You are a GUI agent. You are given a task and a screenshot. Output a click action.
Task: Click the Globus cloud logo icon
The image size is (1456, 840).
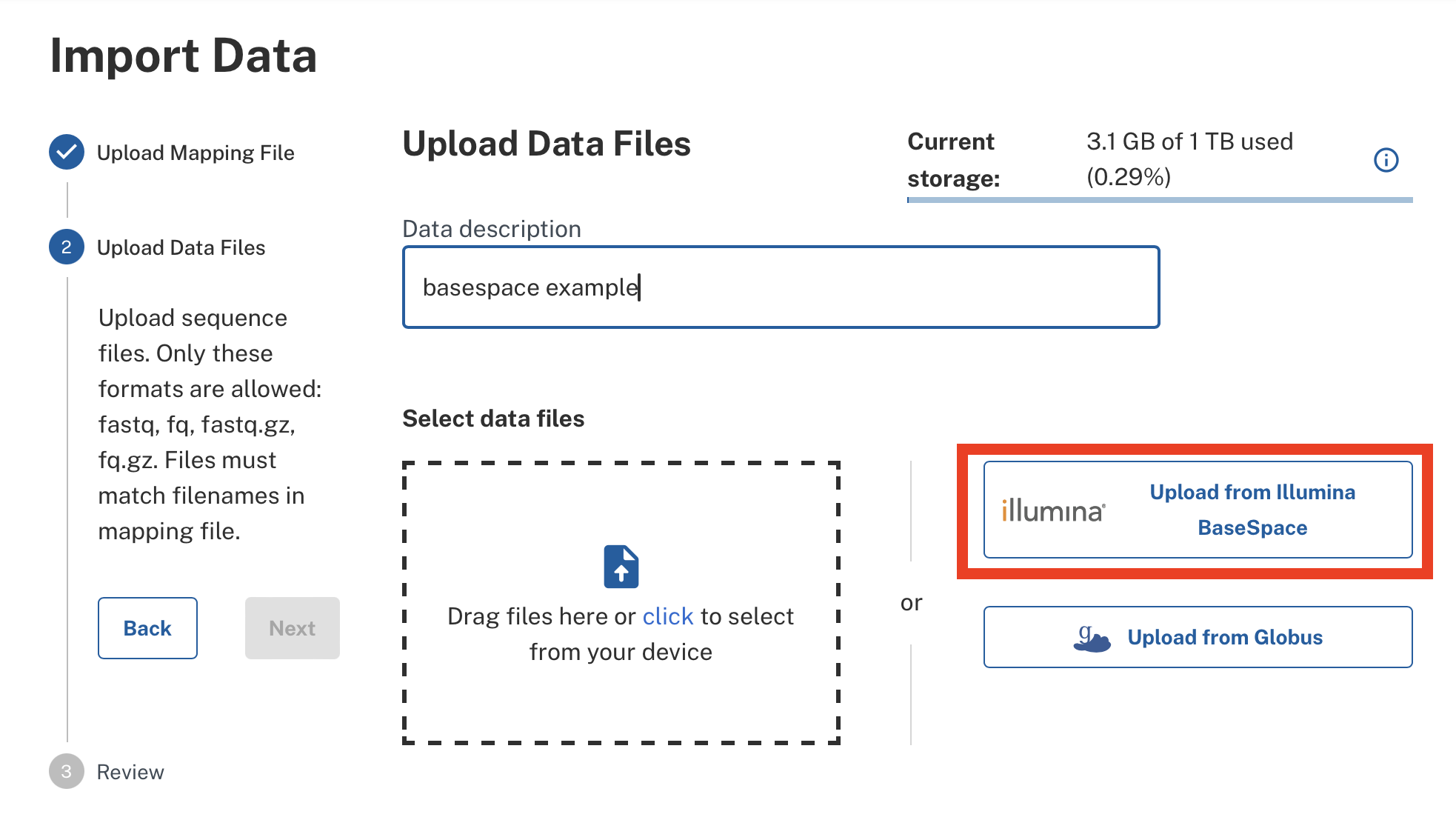pos(1092,638)
